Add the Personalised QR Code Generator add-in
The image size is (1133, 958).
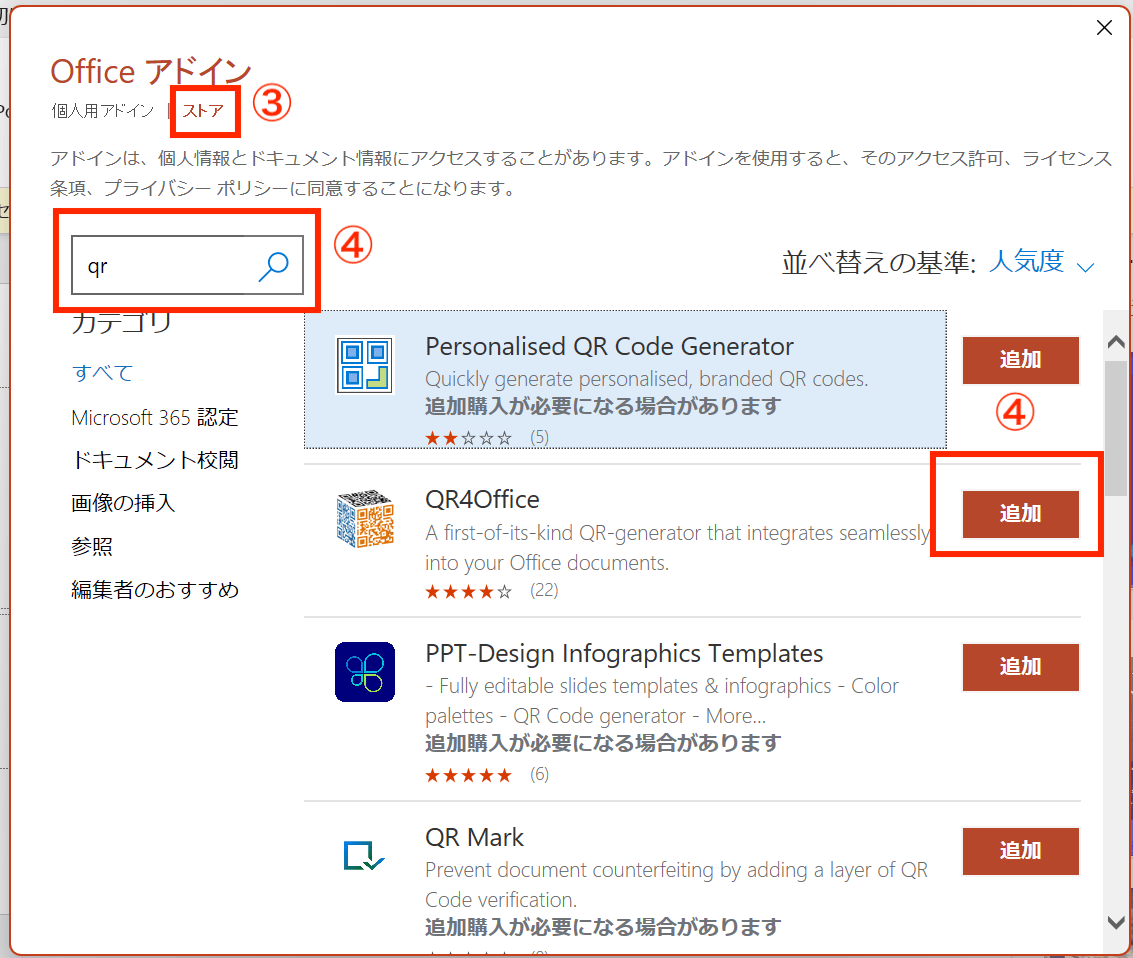point(1020,360)
